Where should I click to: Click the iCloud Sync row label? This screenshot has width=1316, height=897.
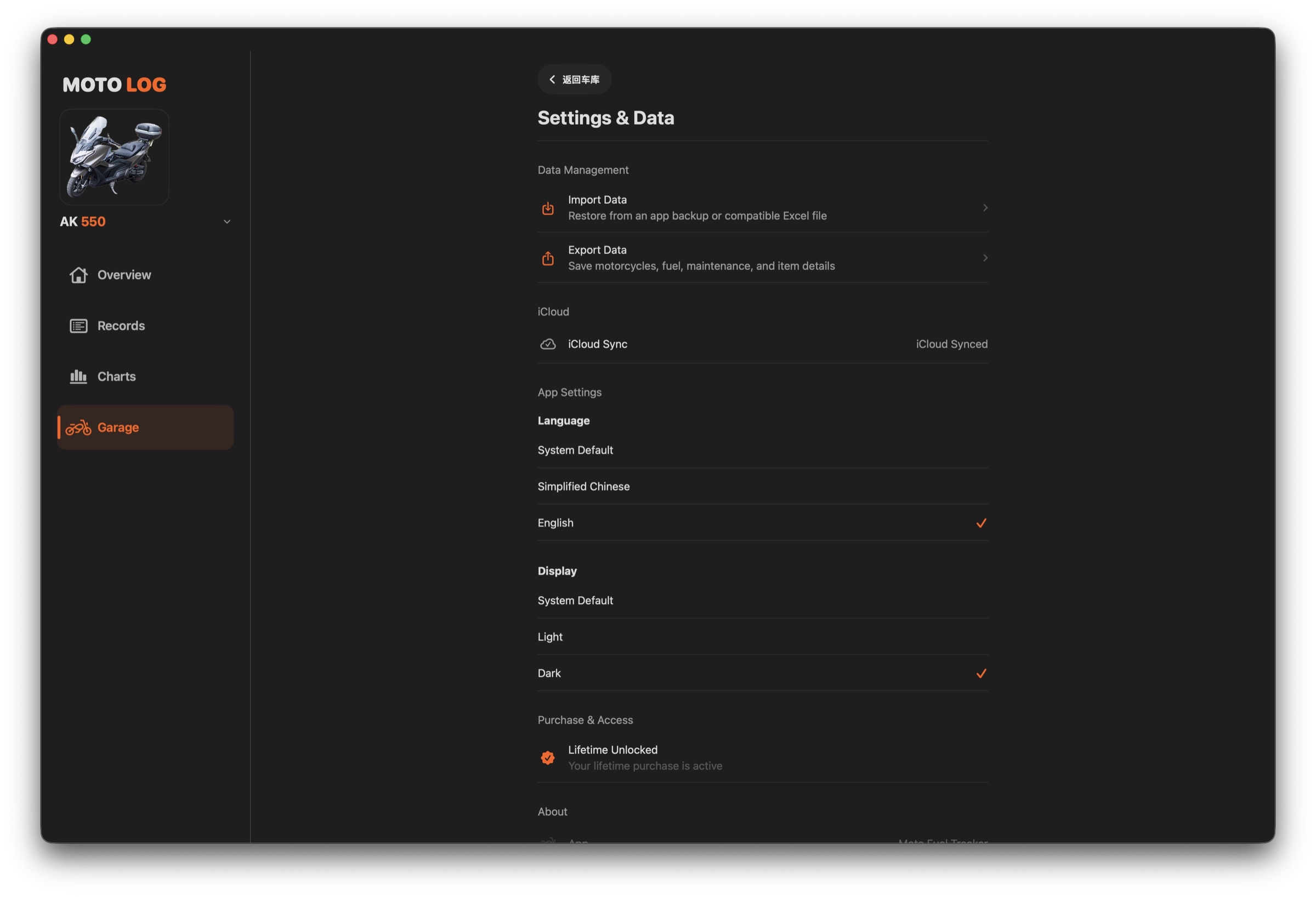(598, 344)
